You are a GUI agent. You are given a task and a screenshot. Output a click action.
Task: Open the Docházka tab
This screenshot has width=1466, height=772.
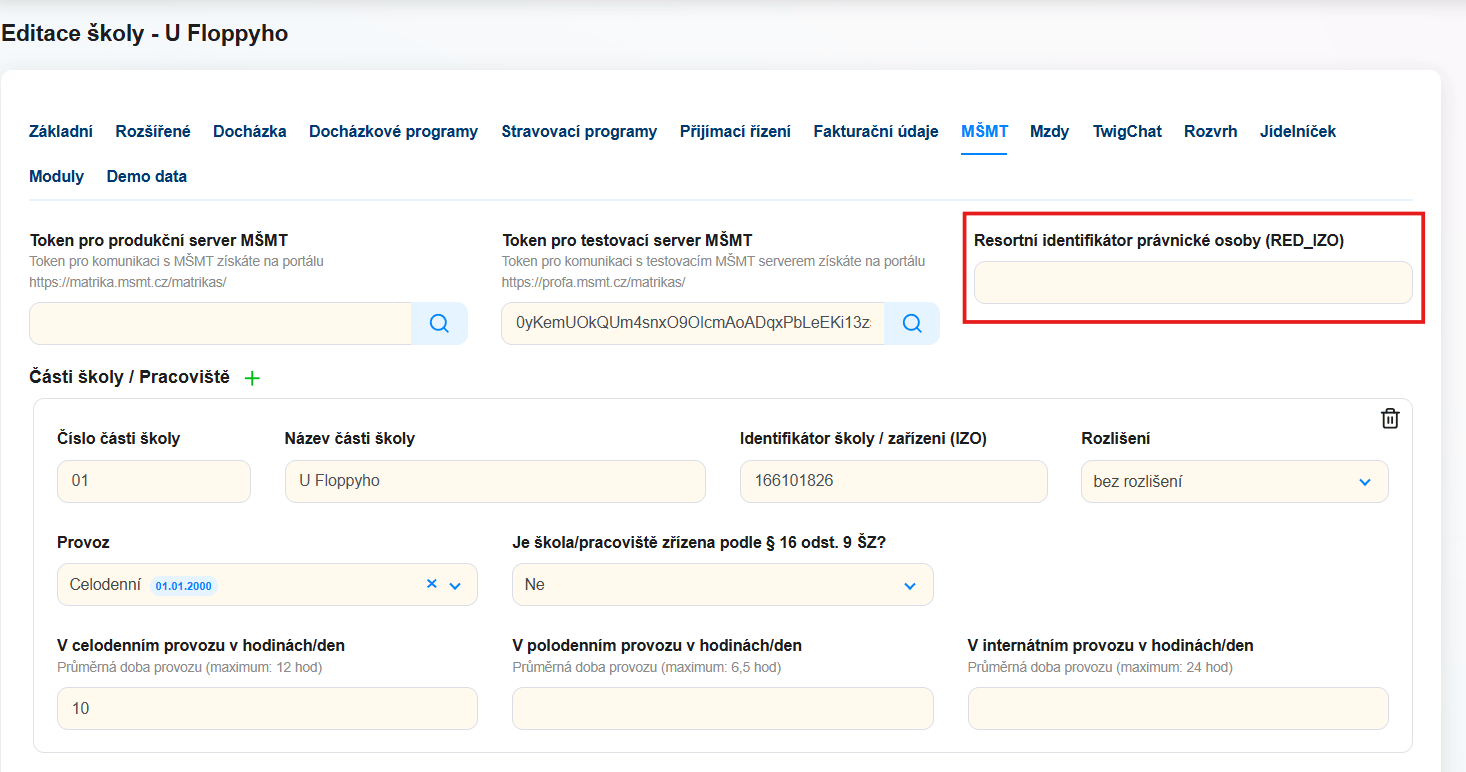coord(250,131)
